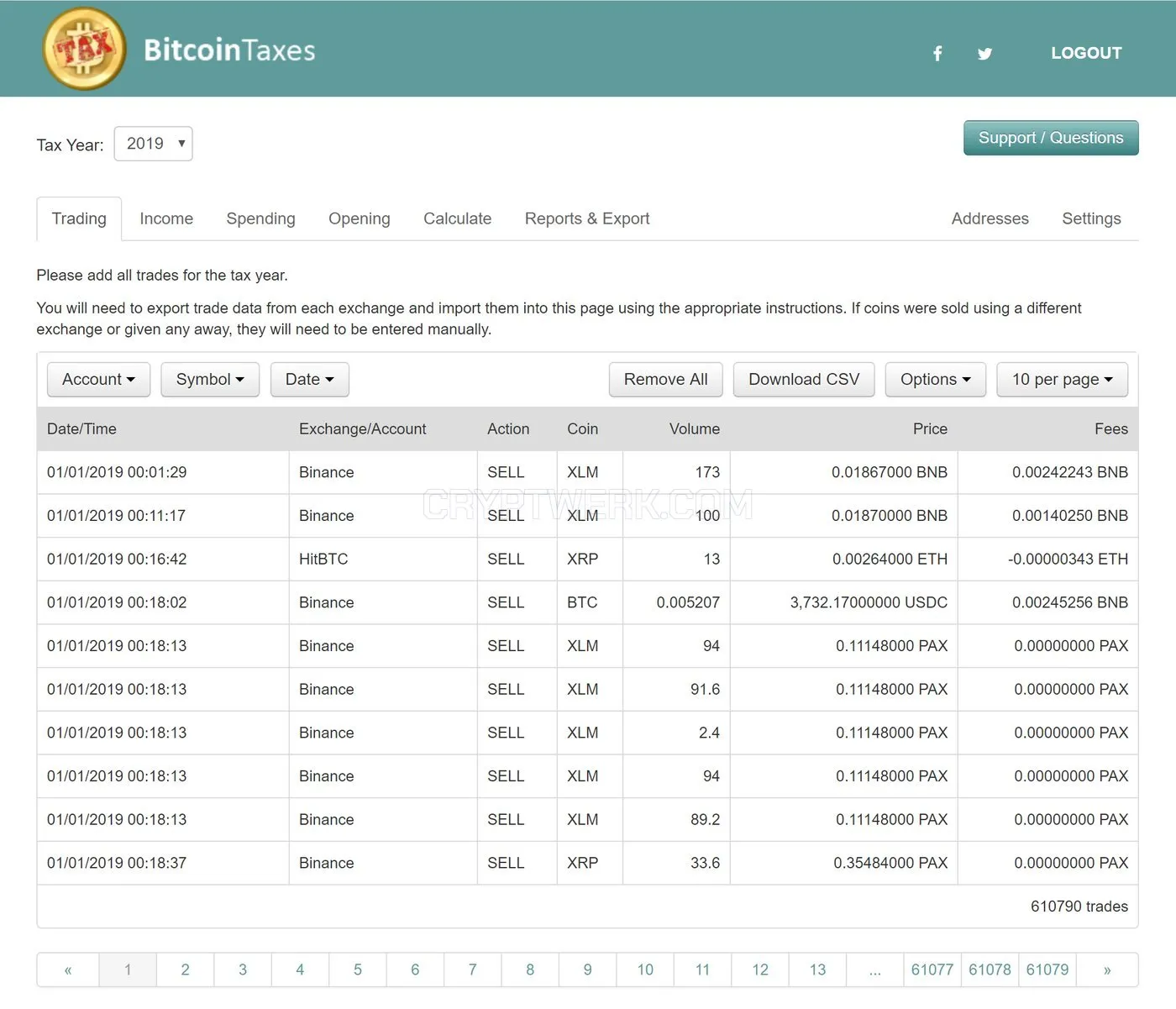Screen dimensions: 1176x1009
Task: Click the Download CSV button
Action: [804, 380]
